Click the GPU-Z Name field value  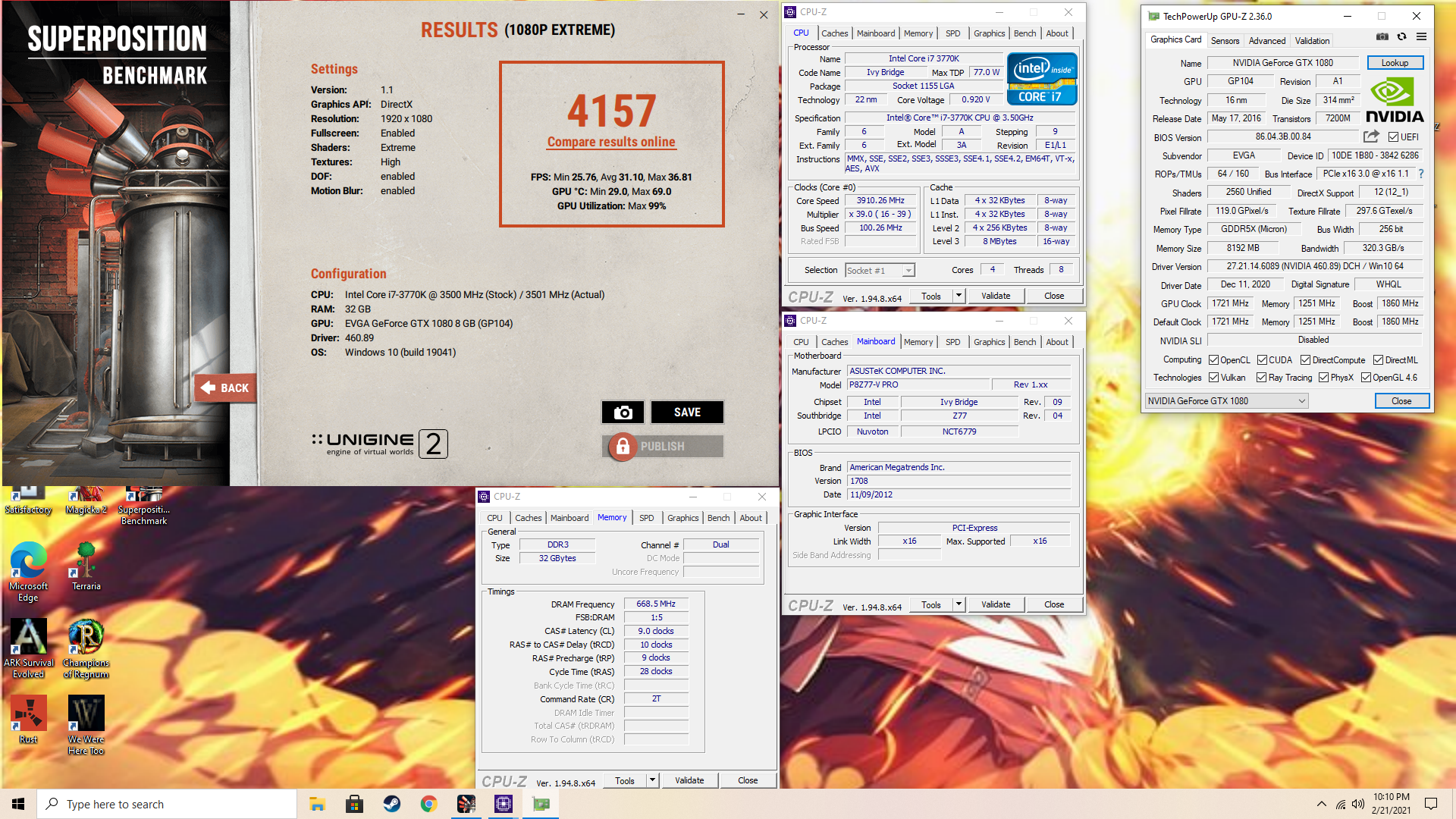(1282, 63)
